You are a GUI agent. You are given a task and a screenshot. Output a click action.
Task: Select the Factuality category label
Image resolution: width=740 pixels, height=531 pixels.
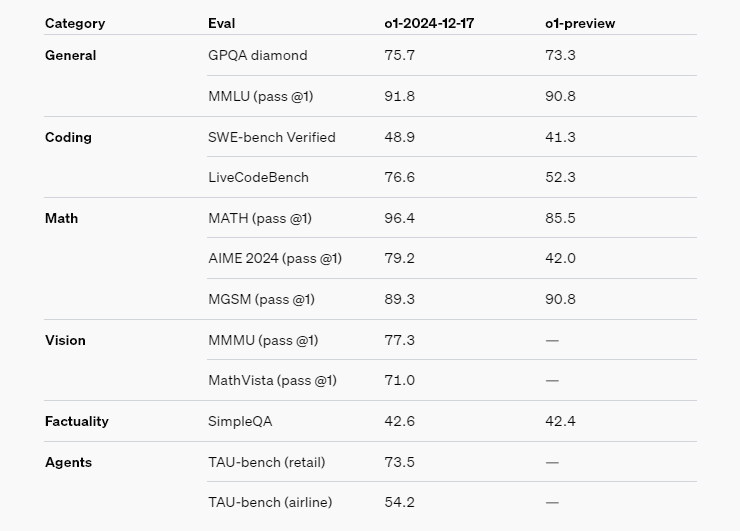[x=77, y=421]
